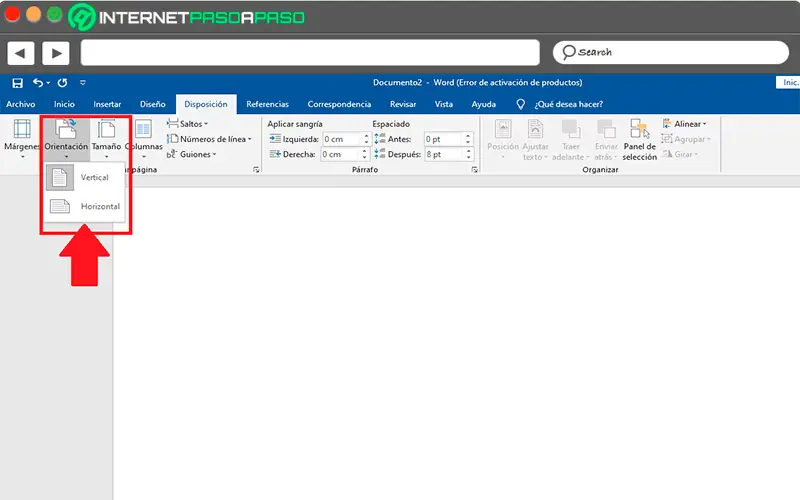The height and width of the screenshot is (500, 800).
Task: Choose Horizontal orientation
Action: pyautogui.click(x=84, y=206)
